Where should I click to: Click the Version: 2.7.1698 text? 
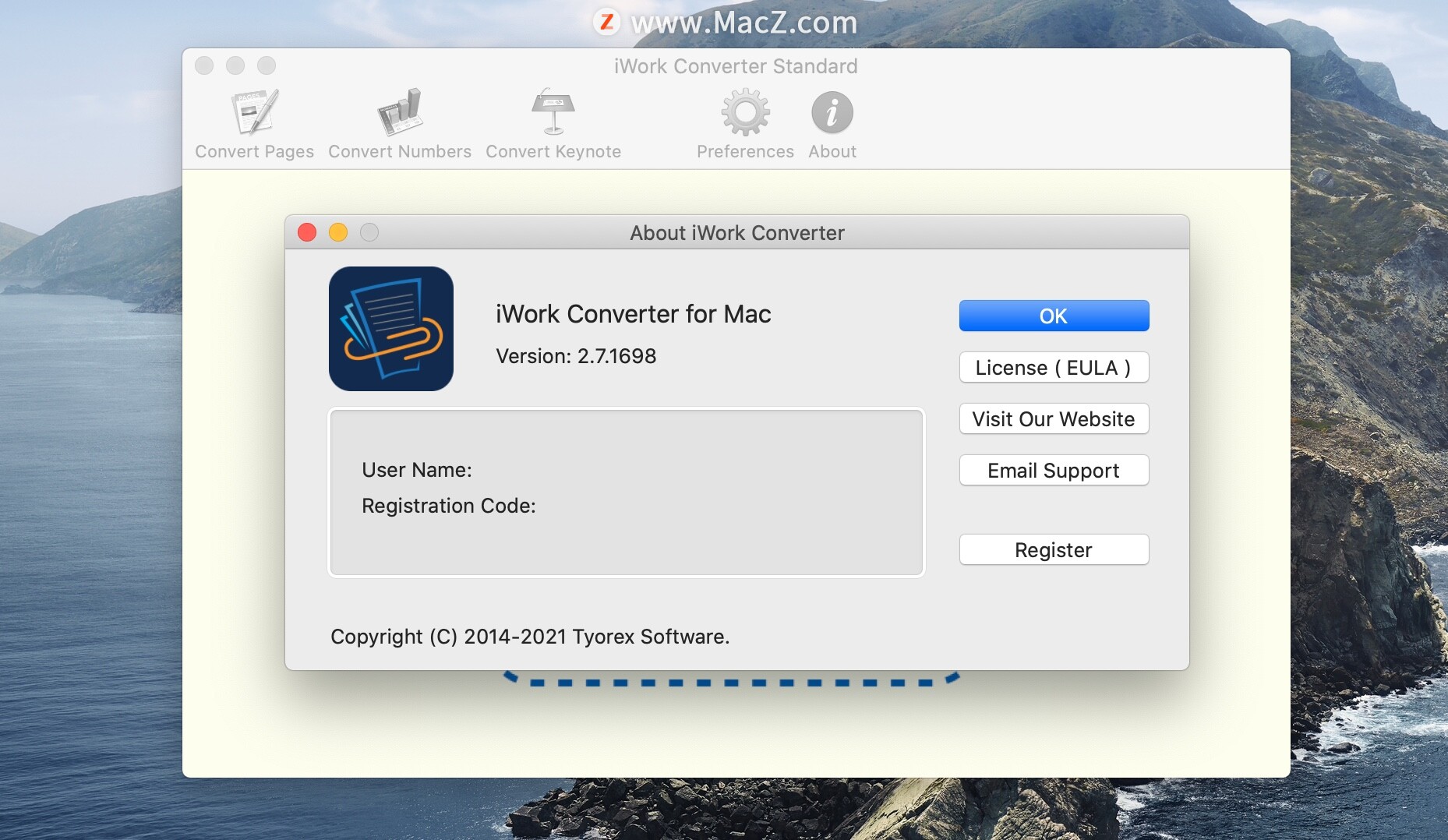(576, 356)
